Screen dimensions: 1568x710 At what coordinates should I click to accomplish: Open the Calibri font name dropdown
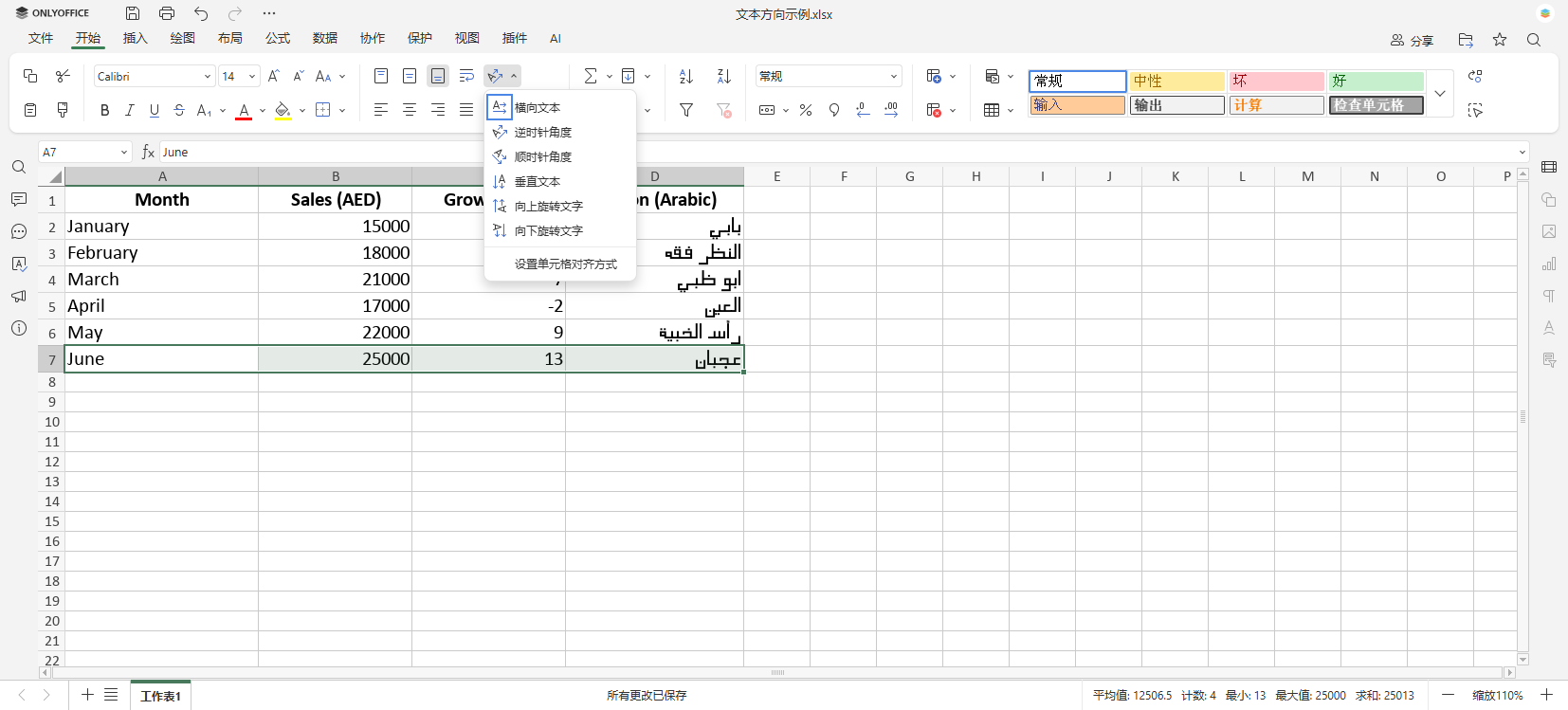pyautogui.click(x=208, y=77)
